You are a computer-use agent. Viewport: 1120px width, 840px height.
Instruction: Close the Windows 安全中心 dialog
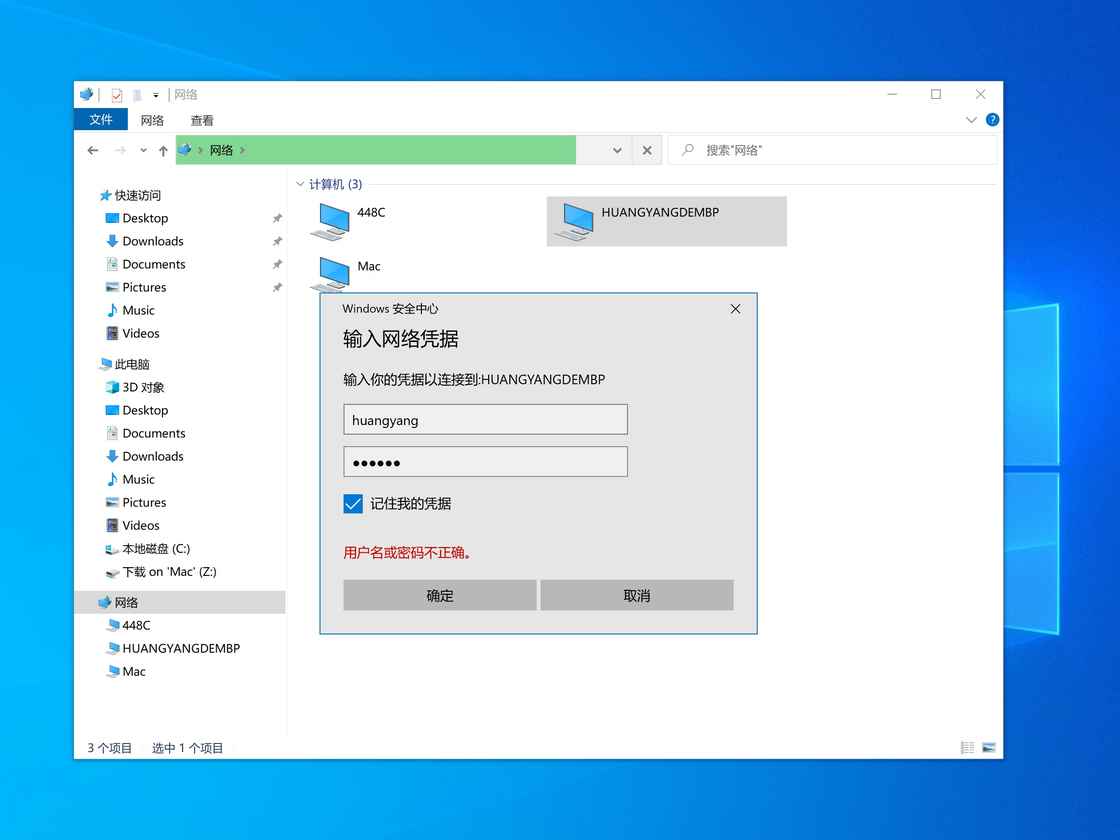pos(735,309)
